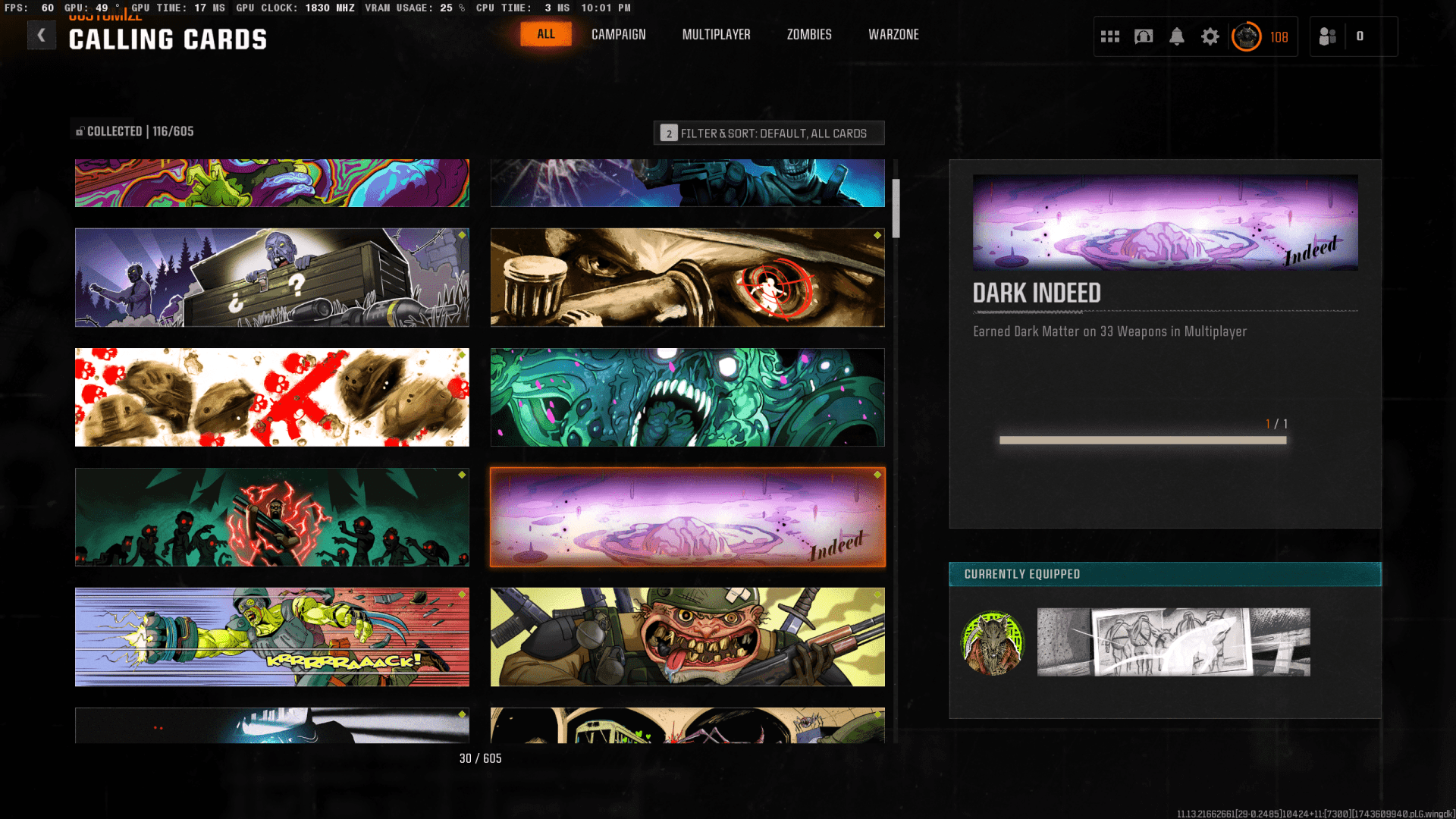Open Filter & Sort options
1456x819 pixels.
tap(769, 133)
